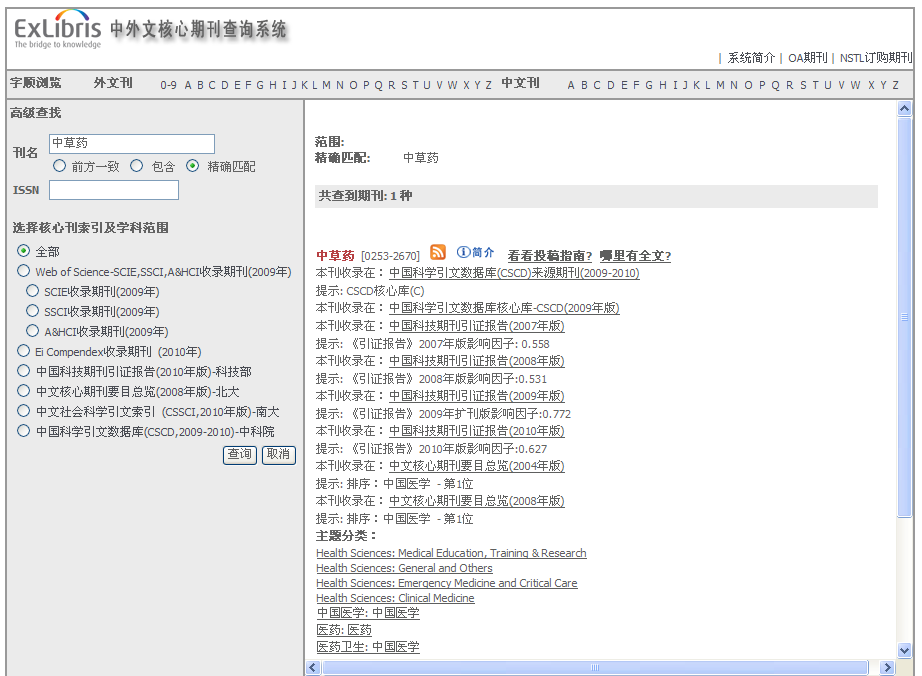Open the 看看投稿指南? link
Screen dimensions: 922x676
[x=550, y=256]
